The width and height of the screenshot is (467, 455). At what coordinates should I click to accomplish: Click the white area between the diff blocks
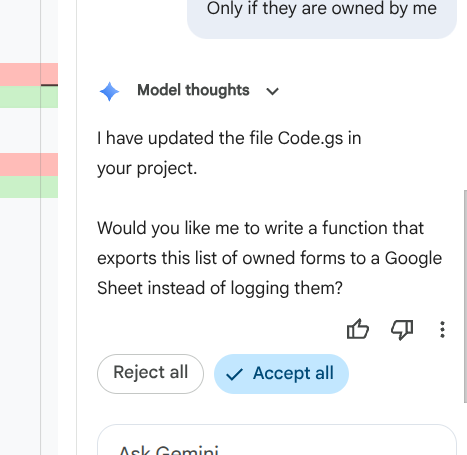[29, 130]
